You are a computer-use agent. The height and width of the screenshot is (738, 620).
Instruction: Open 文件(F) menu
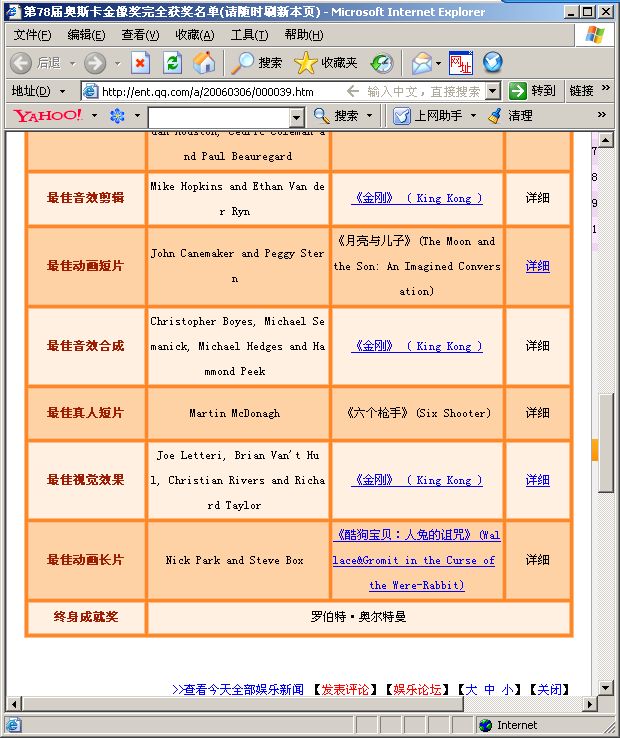click(x=32, y=35)
